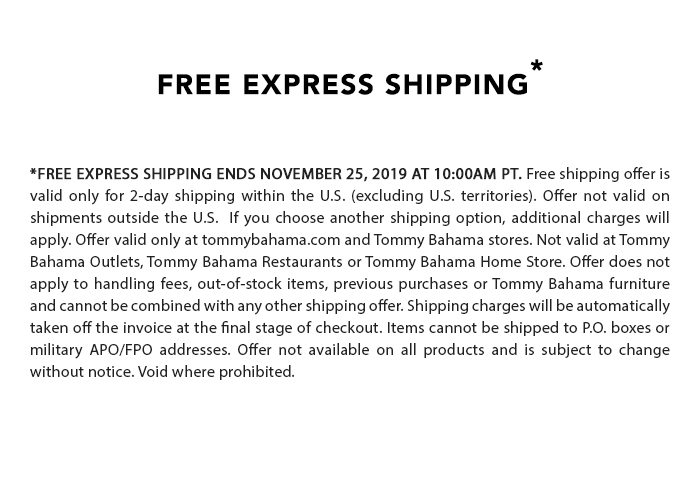The image size is (700, 500).
Task: Click the '(excluding U.S. territories)' phrase
Action: [444, 196]
